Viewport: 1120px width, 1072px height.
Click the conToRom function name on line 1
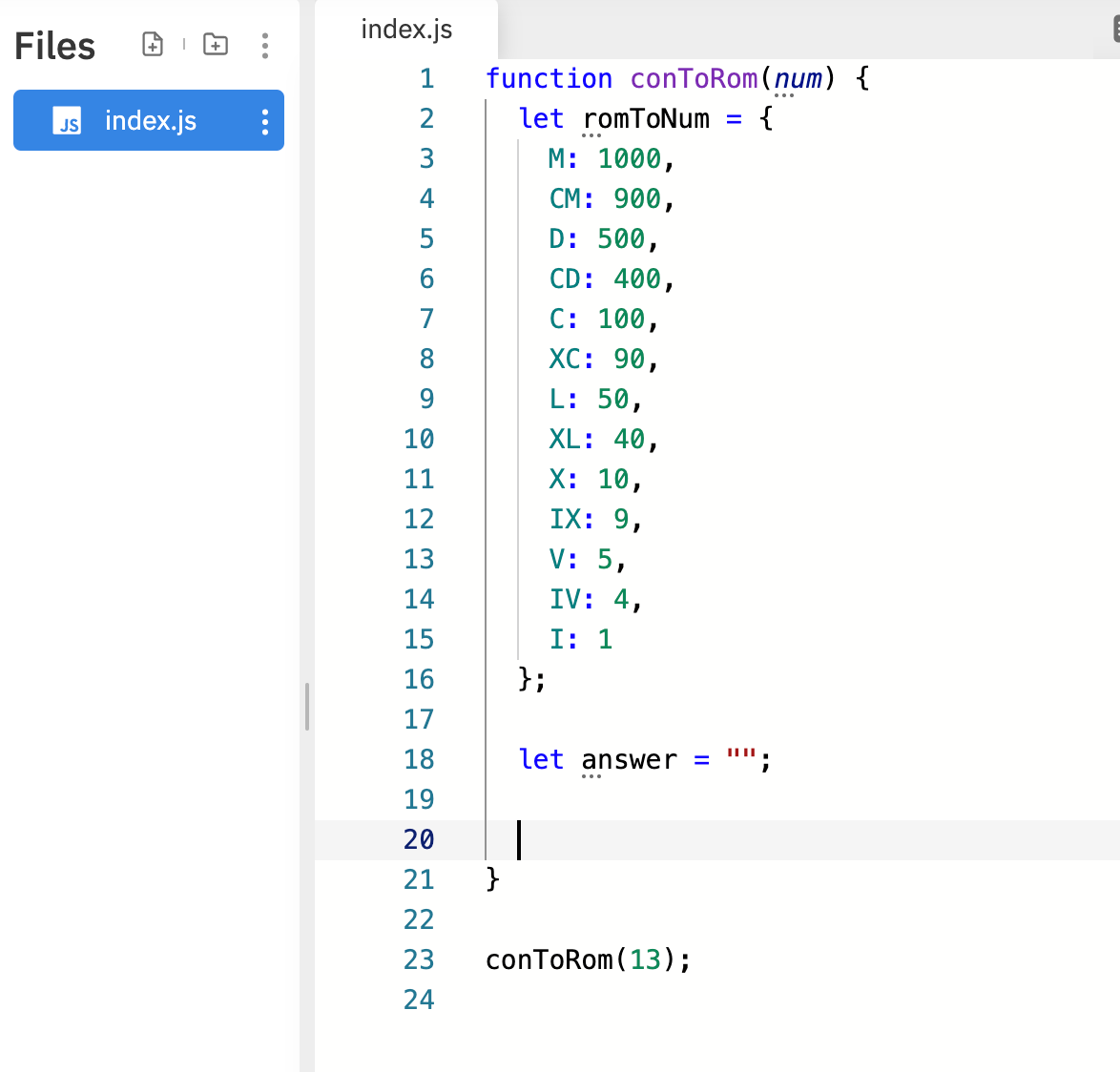693,78
